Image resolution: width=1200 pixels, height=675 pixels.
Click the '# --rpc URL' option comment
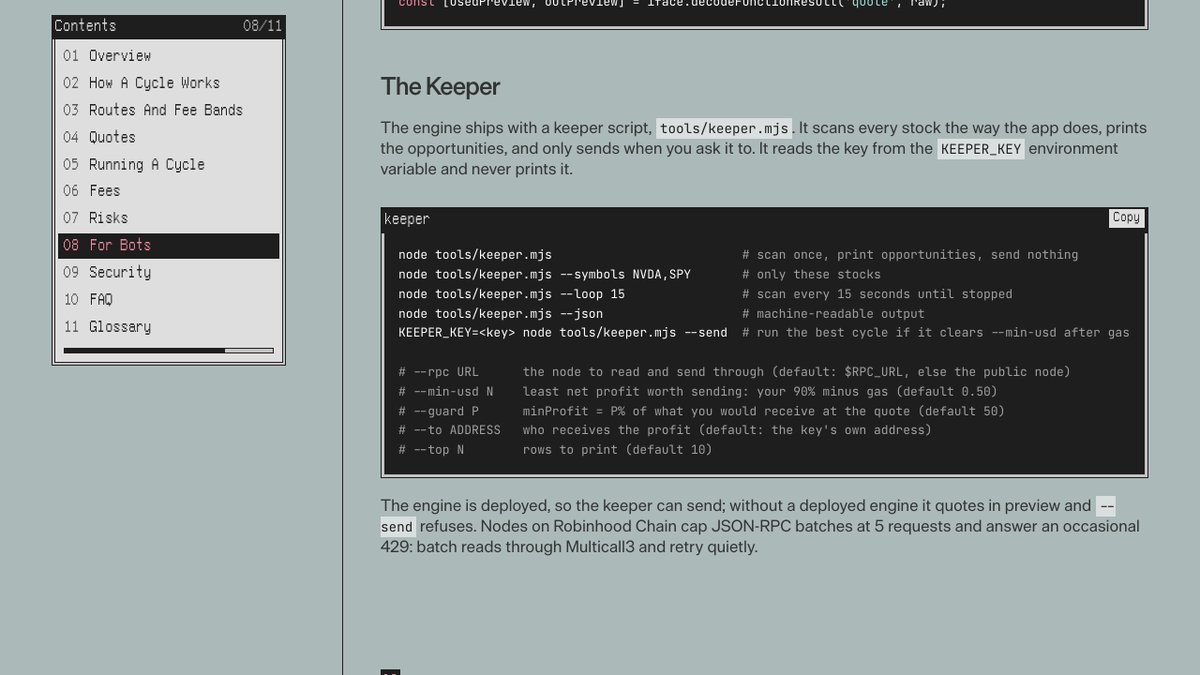click(734, 372)
